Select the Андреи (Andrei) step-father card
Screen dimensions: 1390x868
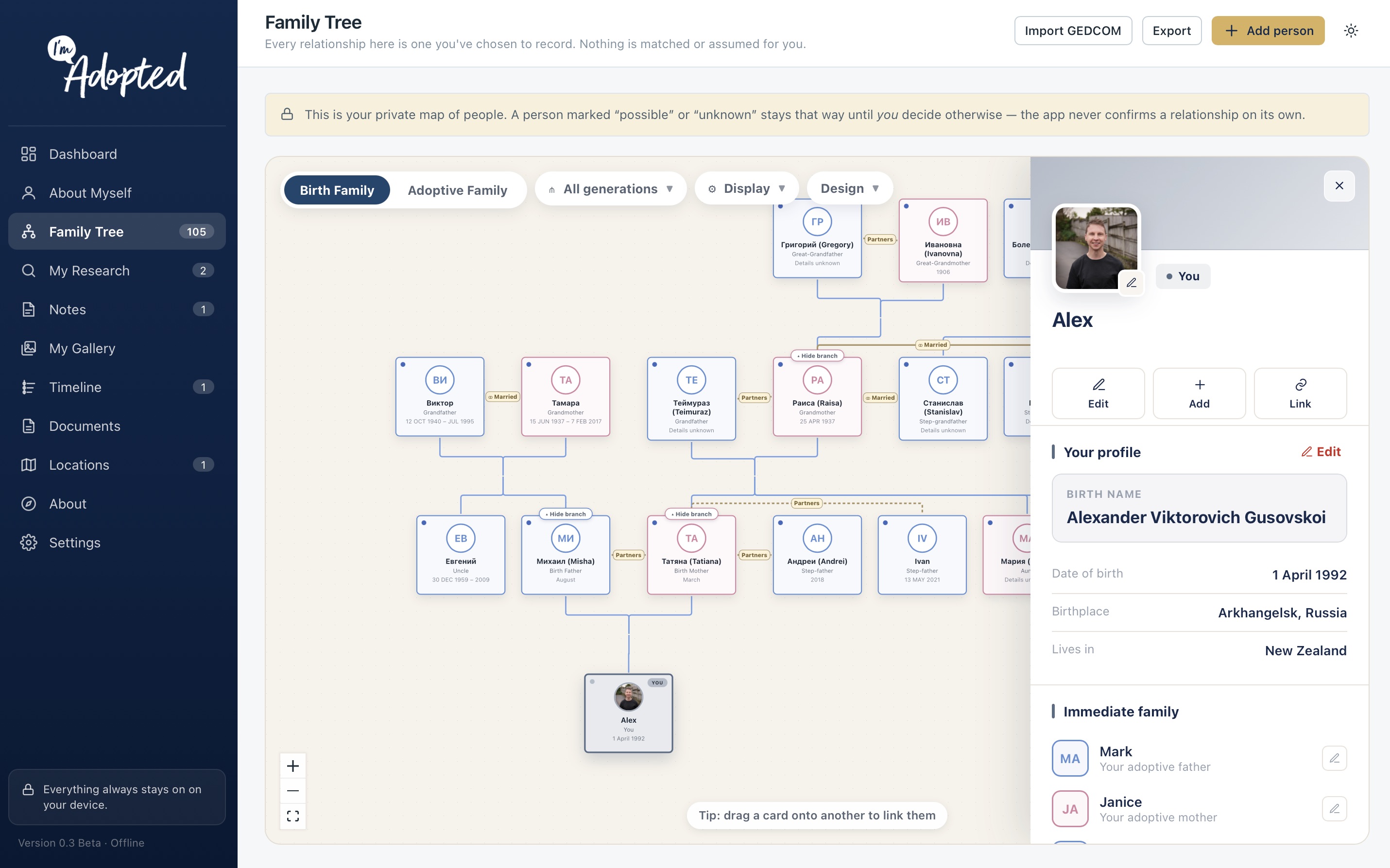tap(817, 555)
